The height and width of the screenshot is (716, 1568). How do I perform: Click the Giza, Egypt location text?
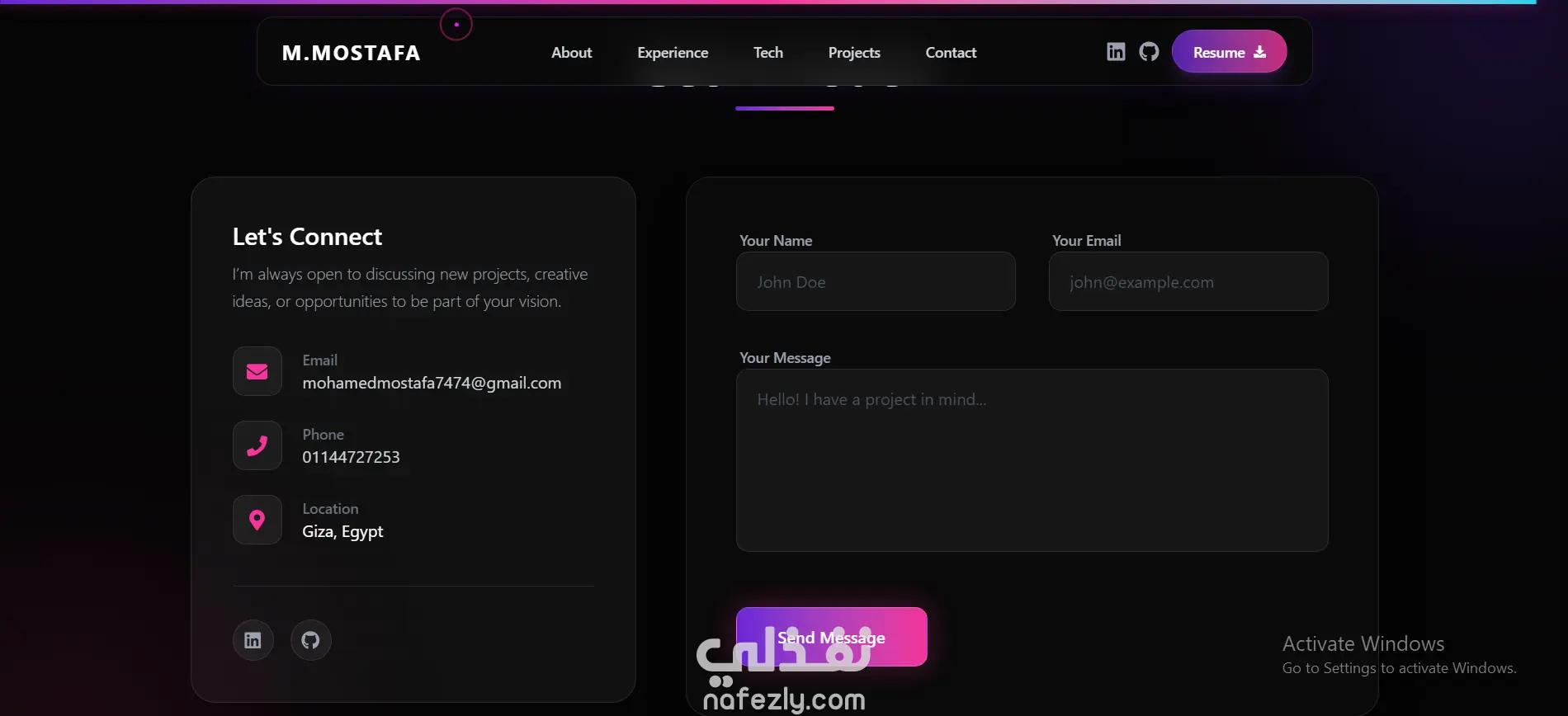342,532
